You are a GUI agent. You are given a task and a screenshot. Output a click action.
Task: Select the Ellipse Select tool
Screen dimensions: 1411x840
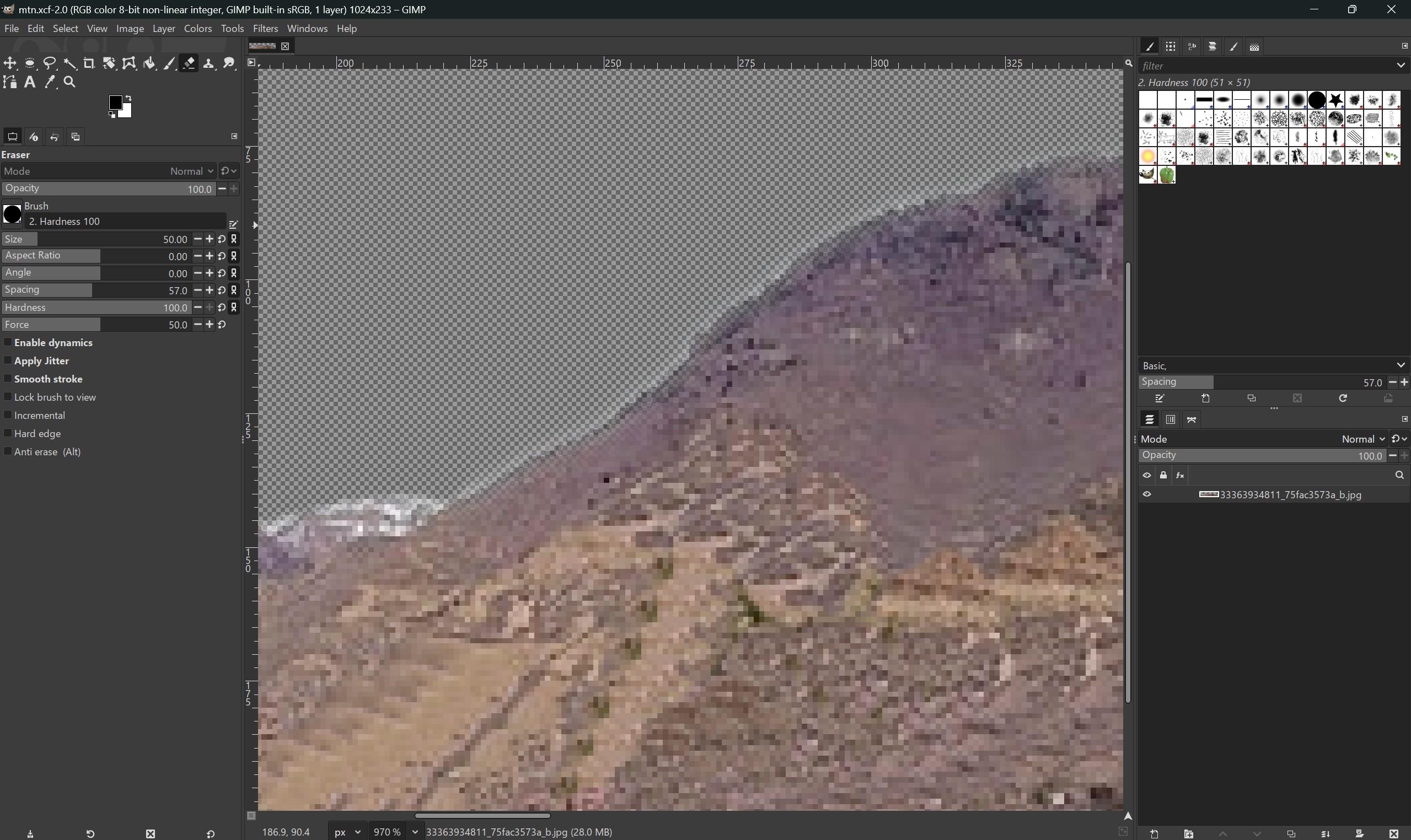coord(30,63)
